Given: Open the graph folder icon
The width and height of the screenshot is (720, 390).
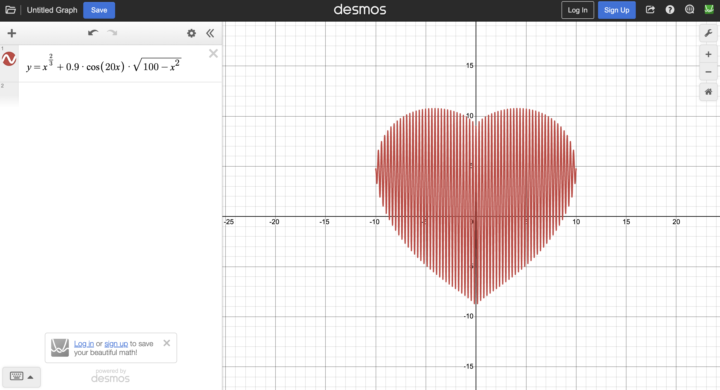Looking at the screenshot, I should tap(10, 10).
